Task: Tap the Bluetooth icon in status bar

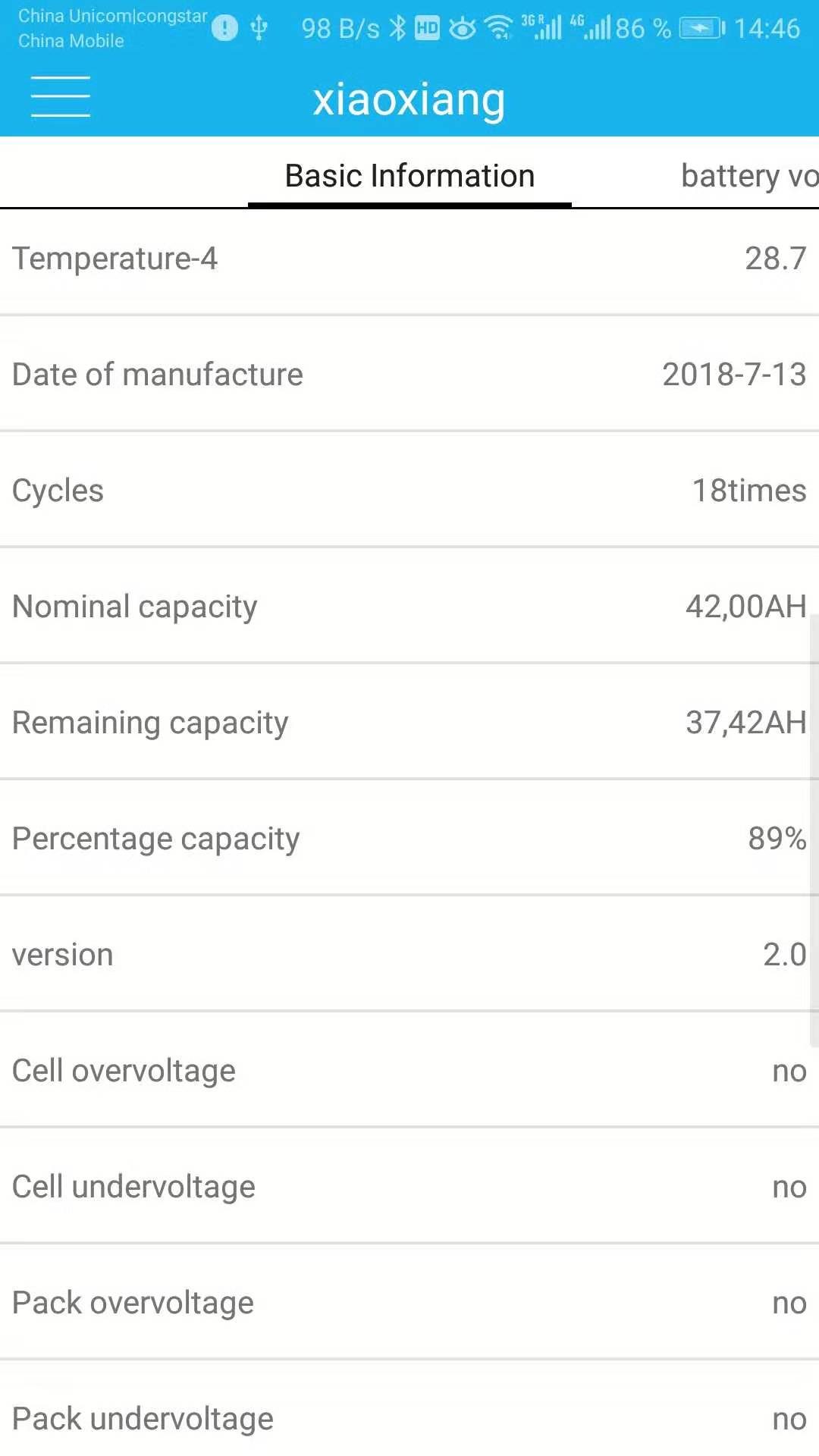Action: pyautogui.click(x=397, y=29)
